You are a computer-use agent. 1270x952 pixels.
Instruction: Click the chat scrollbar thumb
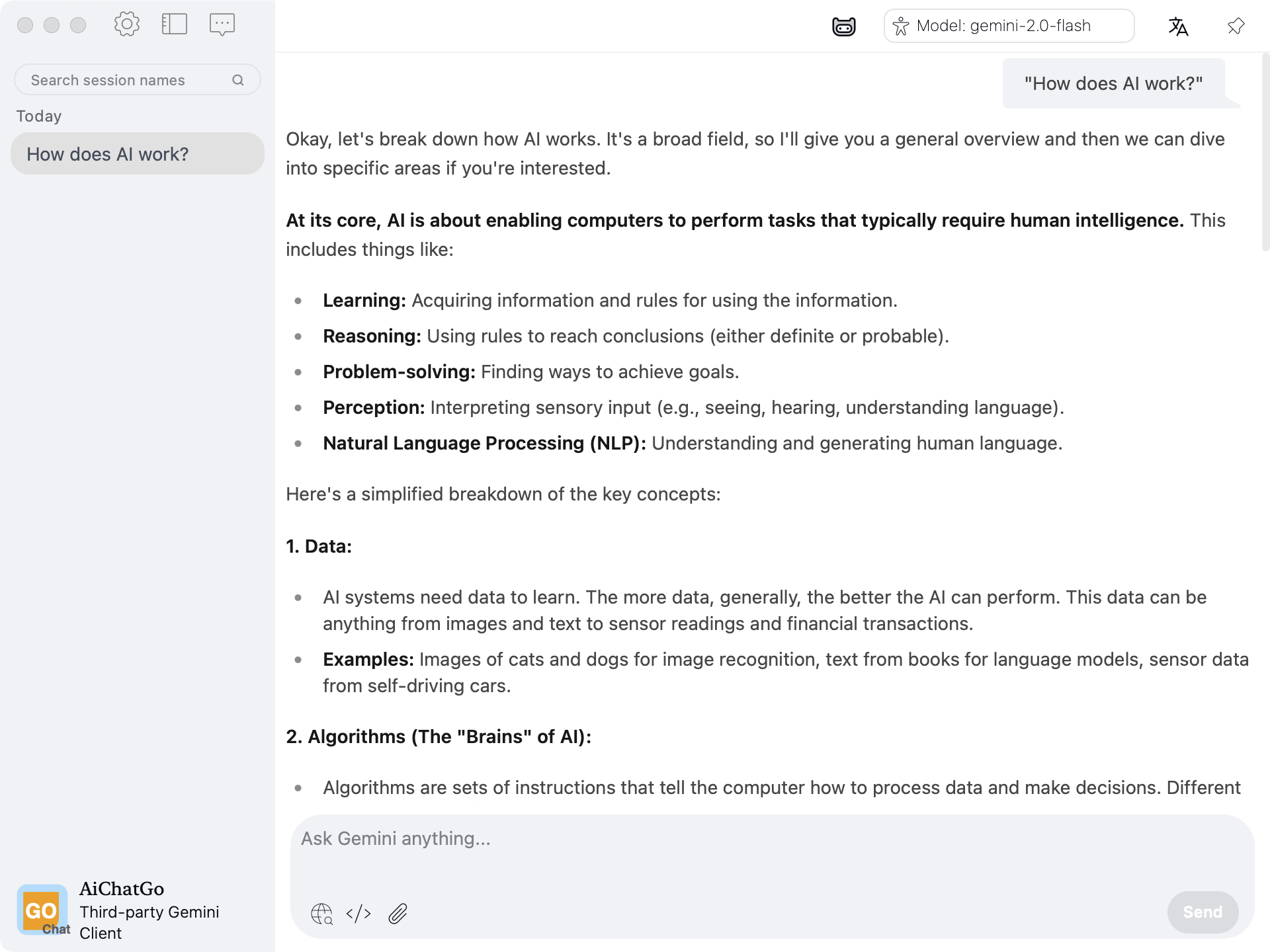1265,152
